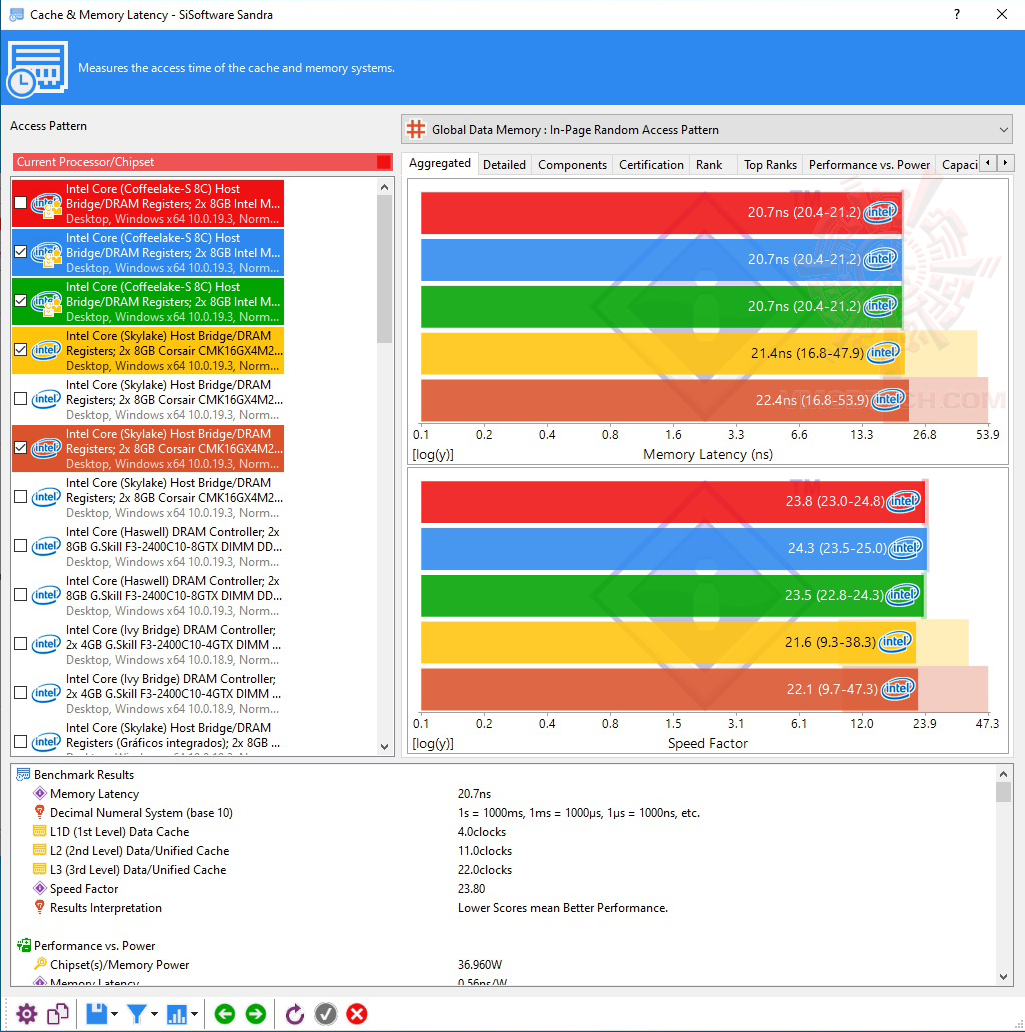
Task: Click the Results Interpretation lightbulb icon
Action: 39,907
